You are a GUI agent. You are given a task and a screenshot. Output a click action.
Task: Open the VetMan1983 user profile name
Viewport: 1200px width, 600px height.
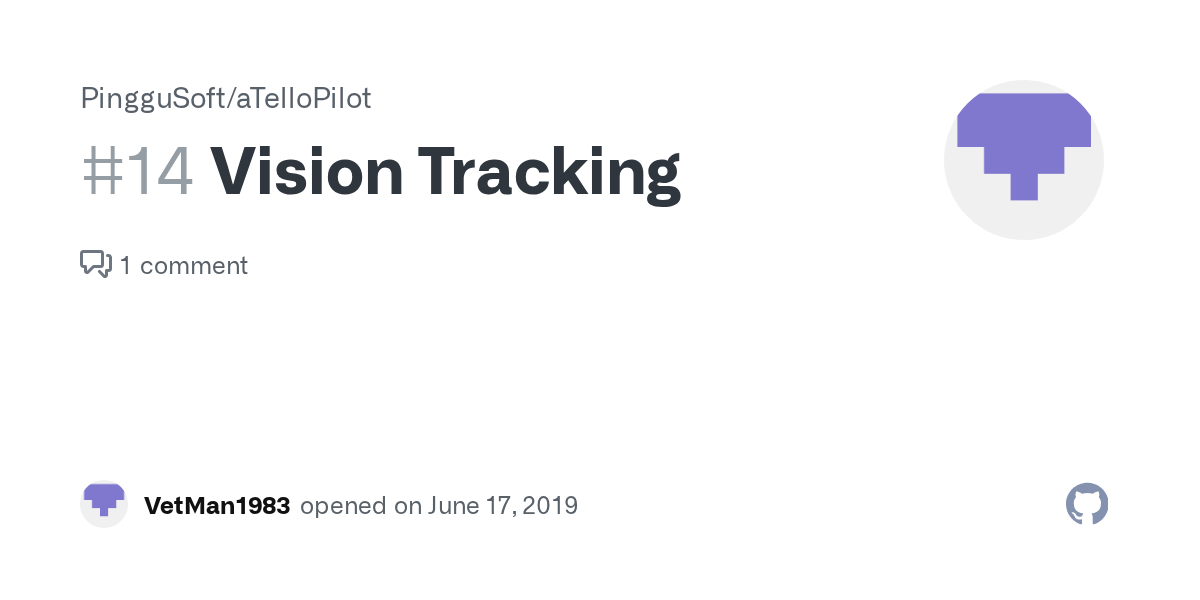[x=217, y=505]
